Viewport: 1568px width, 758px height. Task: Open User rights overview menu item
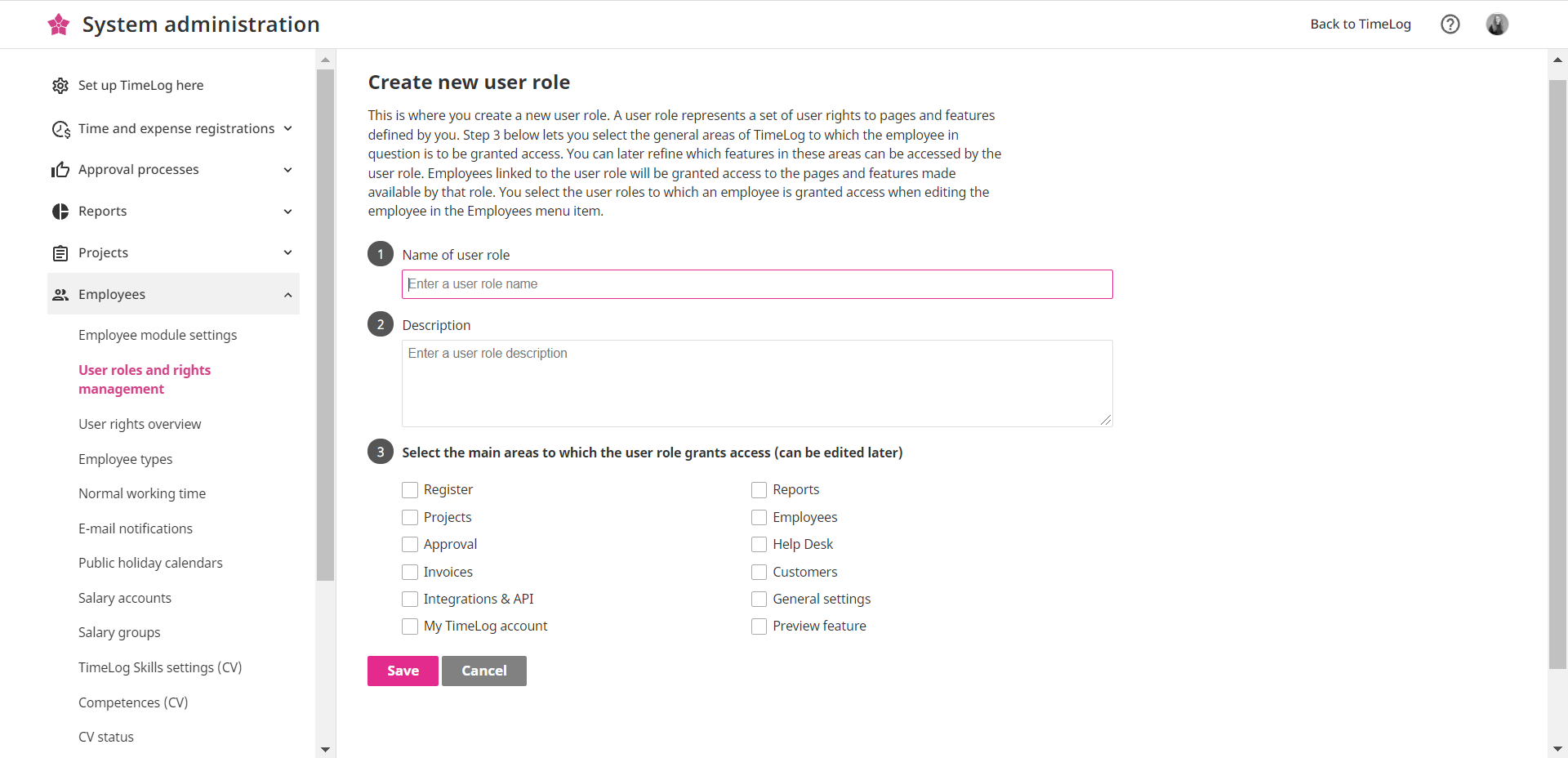(140, 425)
